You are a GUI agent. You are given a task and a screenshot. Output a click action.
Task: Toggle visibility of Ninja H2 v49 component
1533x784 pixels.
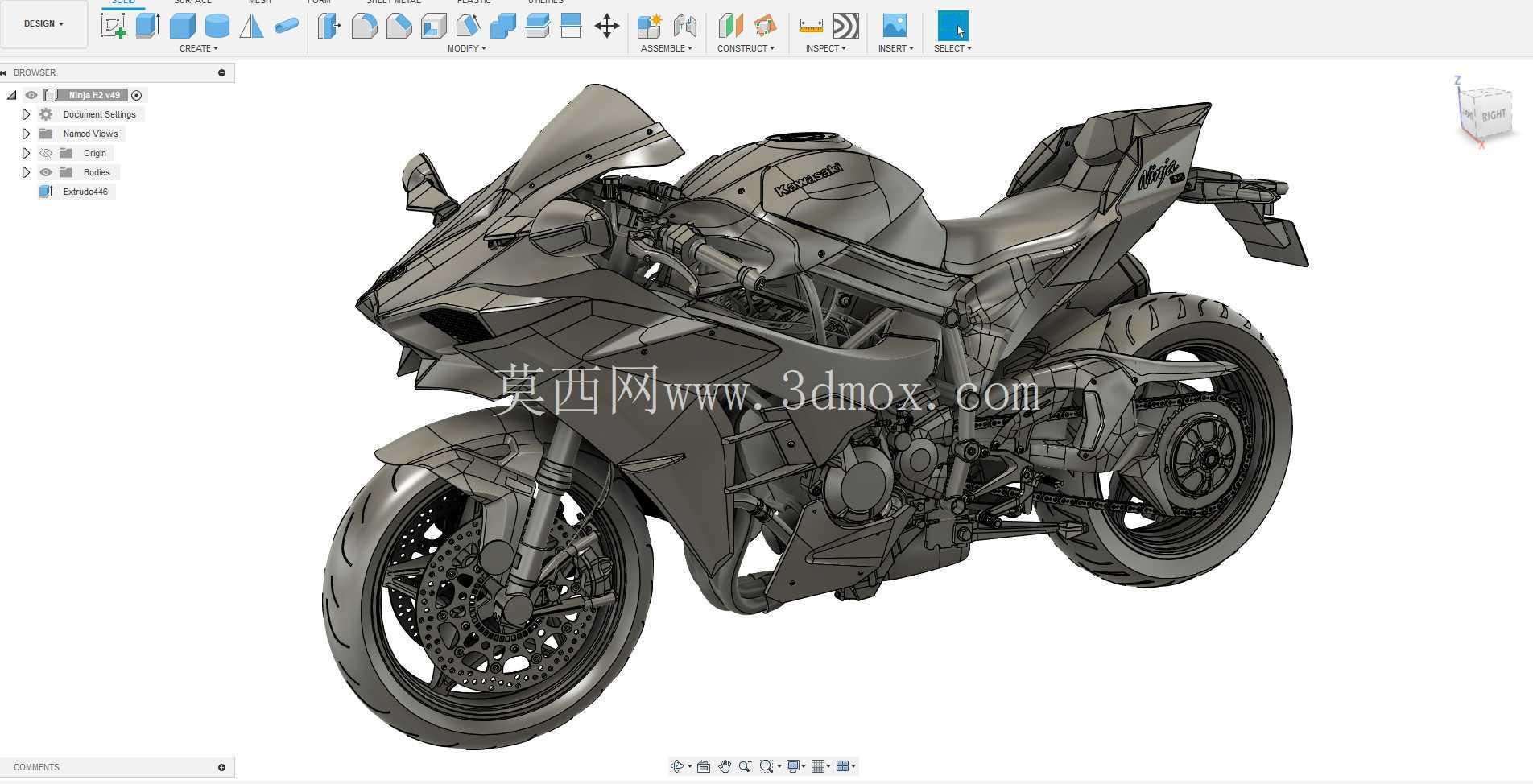[x=31, y=95]
